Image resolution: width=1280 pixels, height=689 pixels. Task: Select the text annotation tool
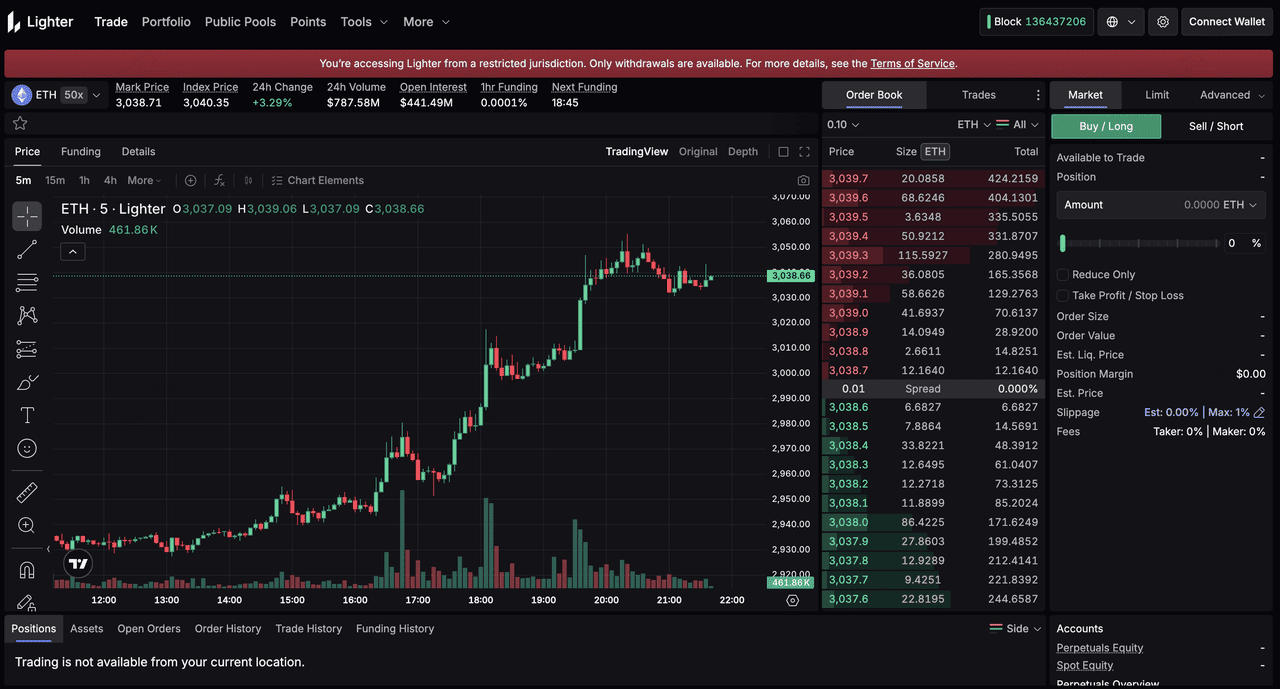pyautogui.click(x=27, y=415)
